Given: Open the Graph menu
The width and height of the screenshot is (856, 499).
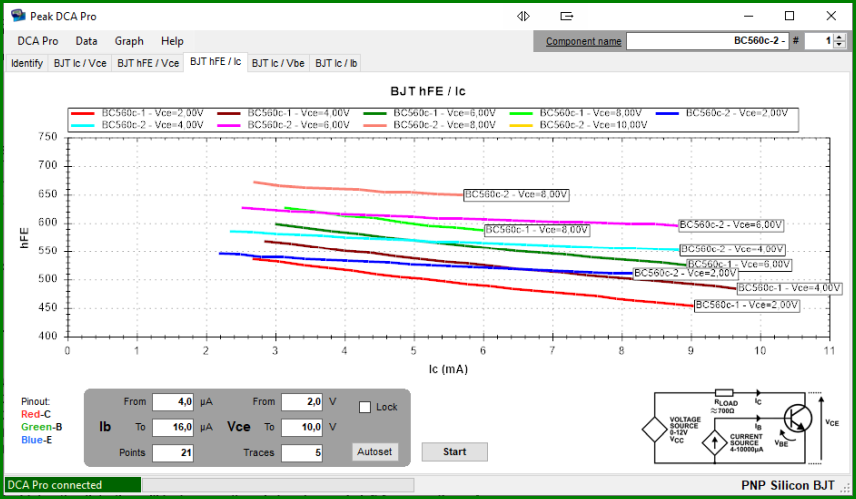Looking at the screenshot, I should pyautogui.click(x=129, y=41).
